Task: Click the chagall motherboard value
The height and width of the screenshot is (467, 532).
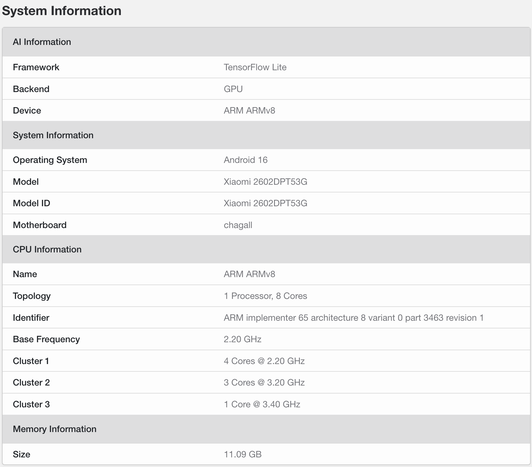Action: click(238, 225)
